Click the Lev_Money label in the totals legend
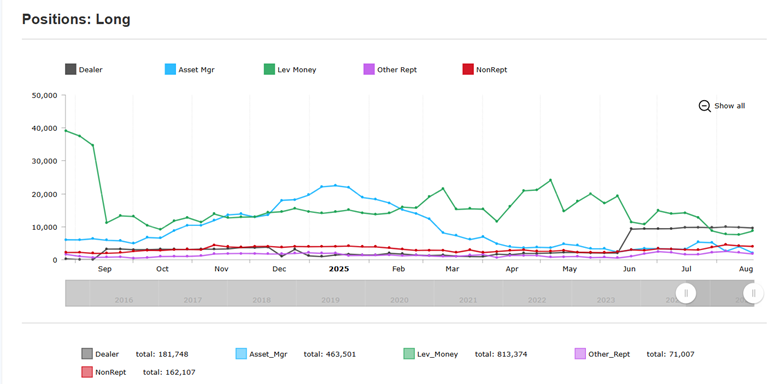 coord(437,354)
